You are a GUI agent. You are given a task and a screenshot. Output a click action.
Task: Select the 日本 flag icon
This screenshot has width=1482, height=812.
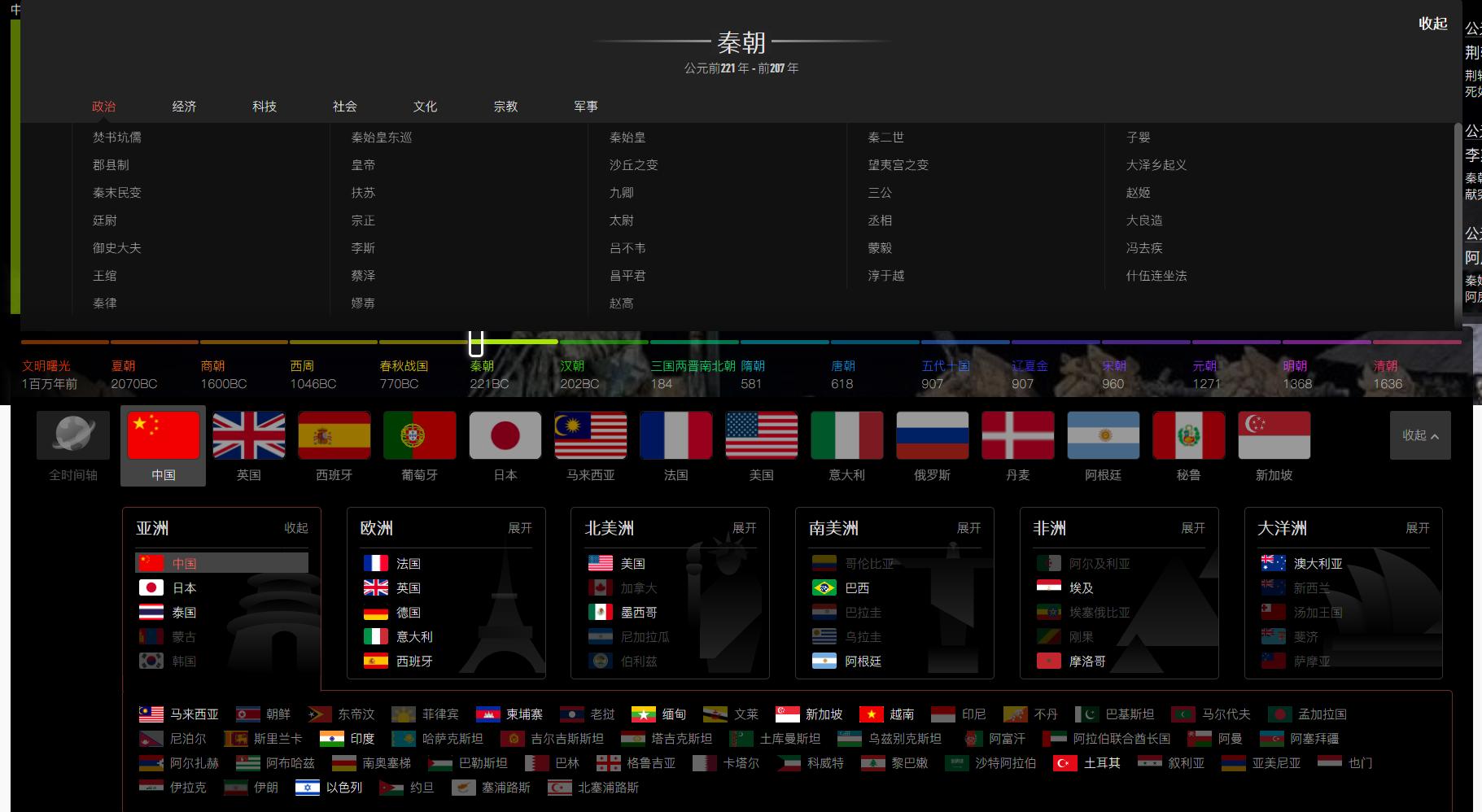coord(506,435)
